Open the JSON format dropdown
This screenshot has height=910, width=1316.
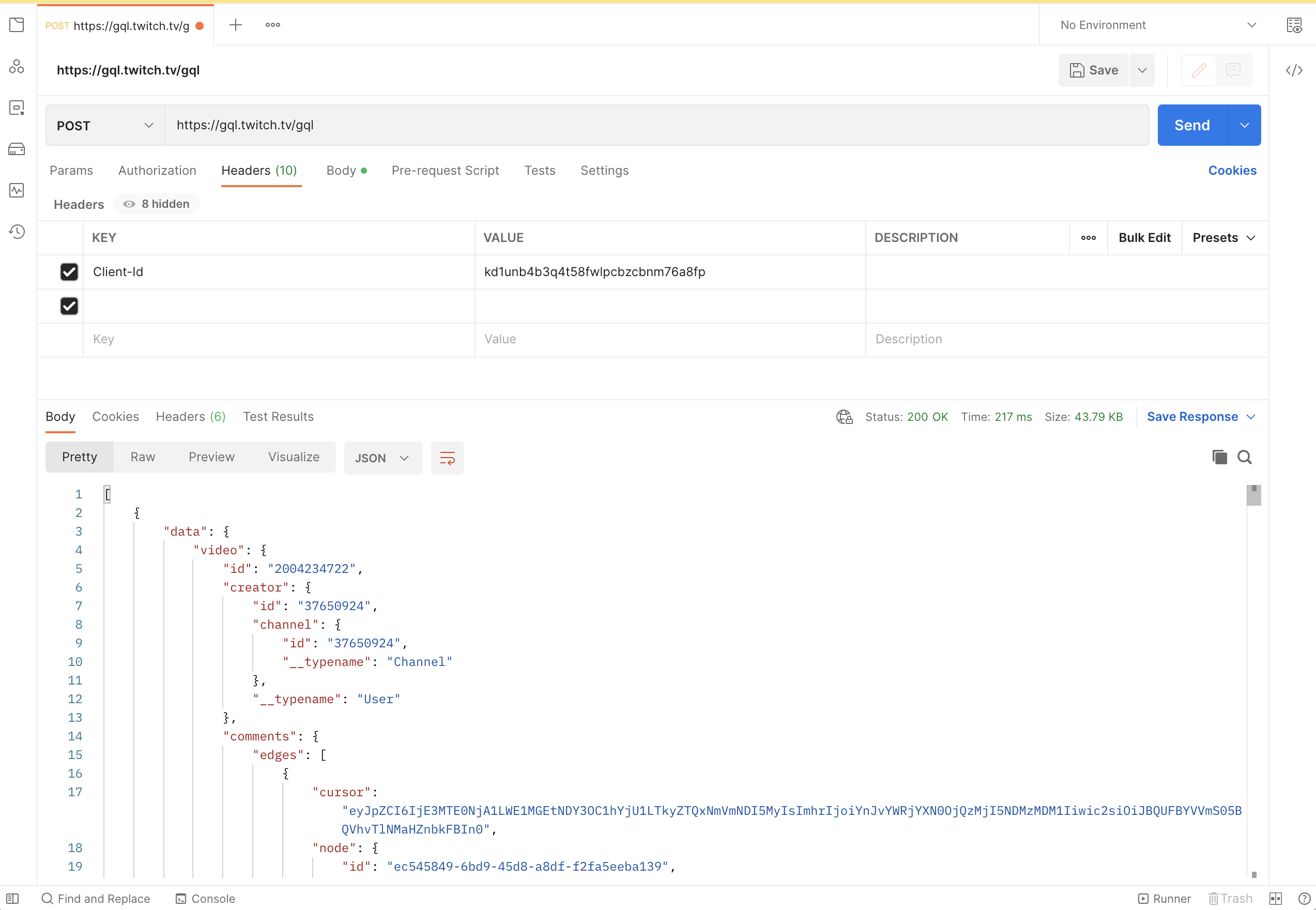coord(383,458)
